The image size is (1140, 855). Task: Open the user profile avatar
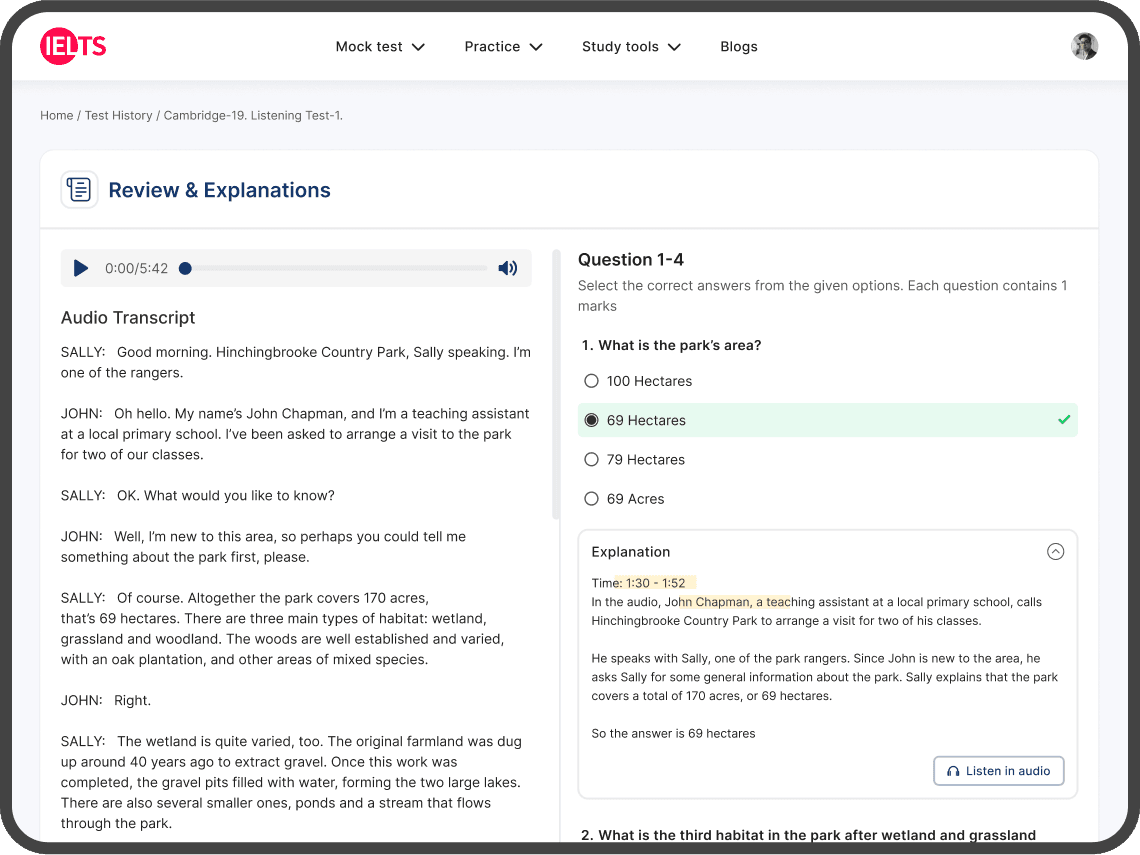[x=1084, y=46]
